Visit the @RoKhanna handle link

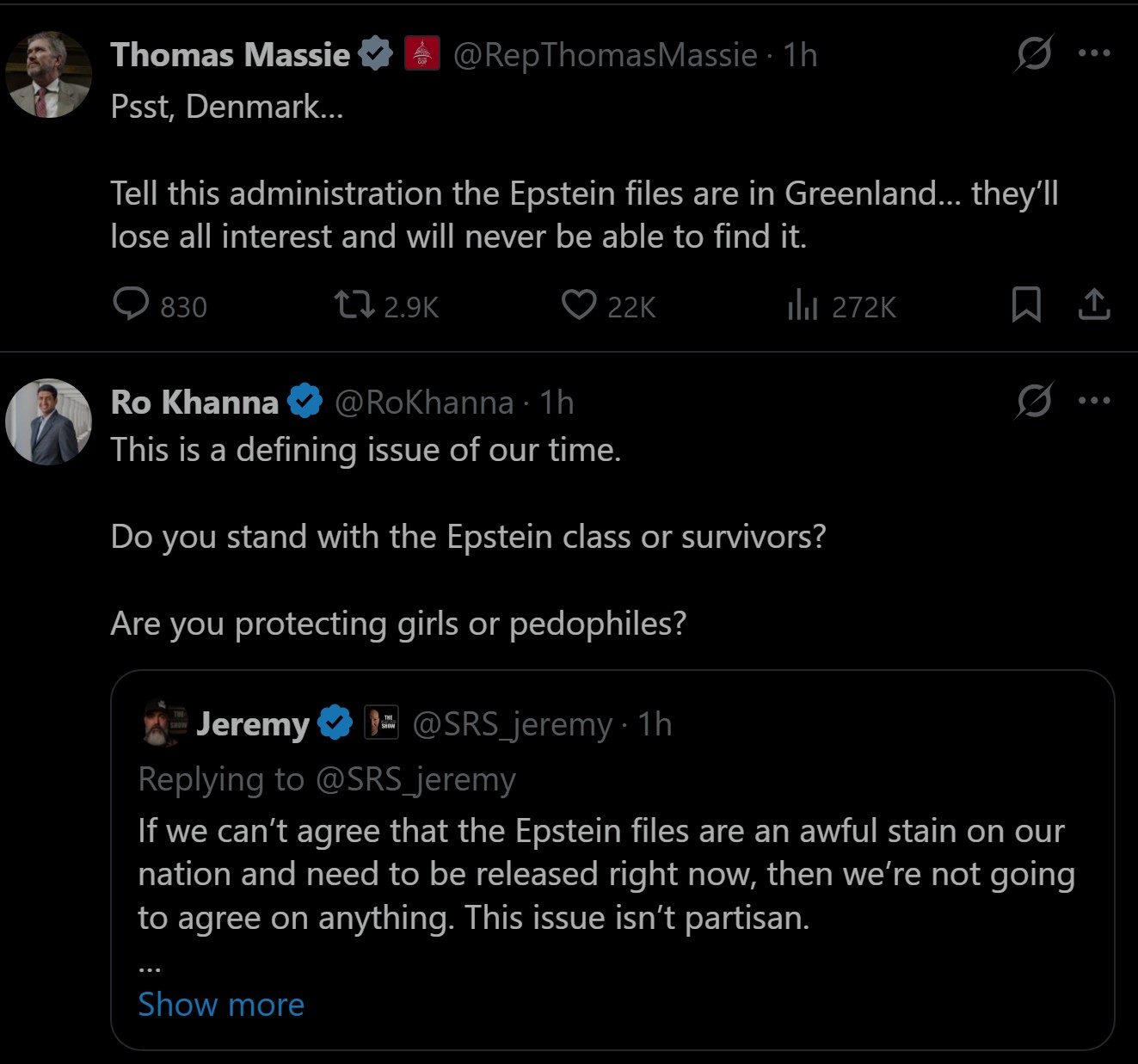[x=423, y=403]
